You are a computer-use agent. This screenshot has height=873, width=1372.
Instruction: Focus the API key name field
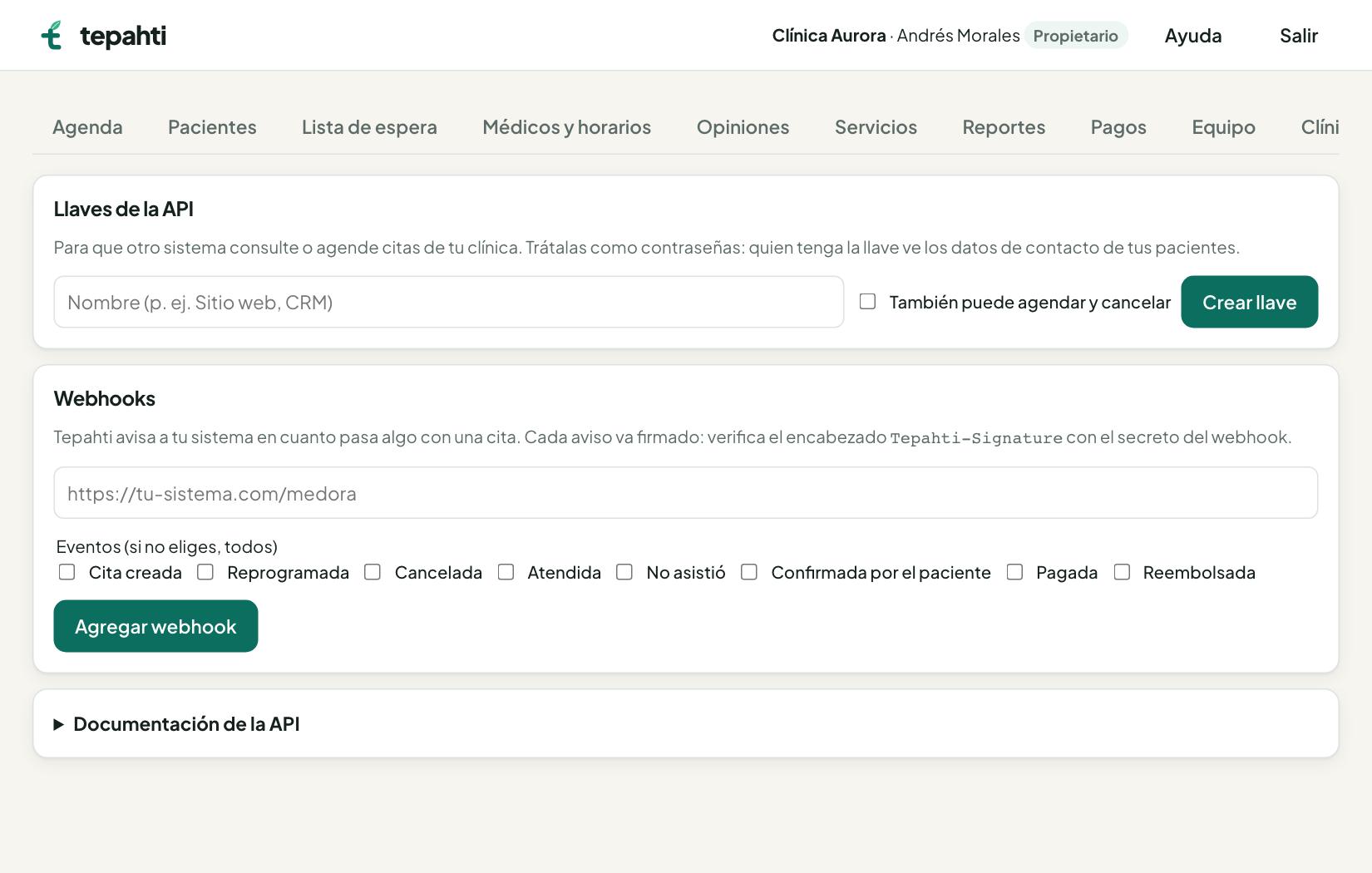[x=449, y=302]
